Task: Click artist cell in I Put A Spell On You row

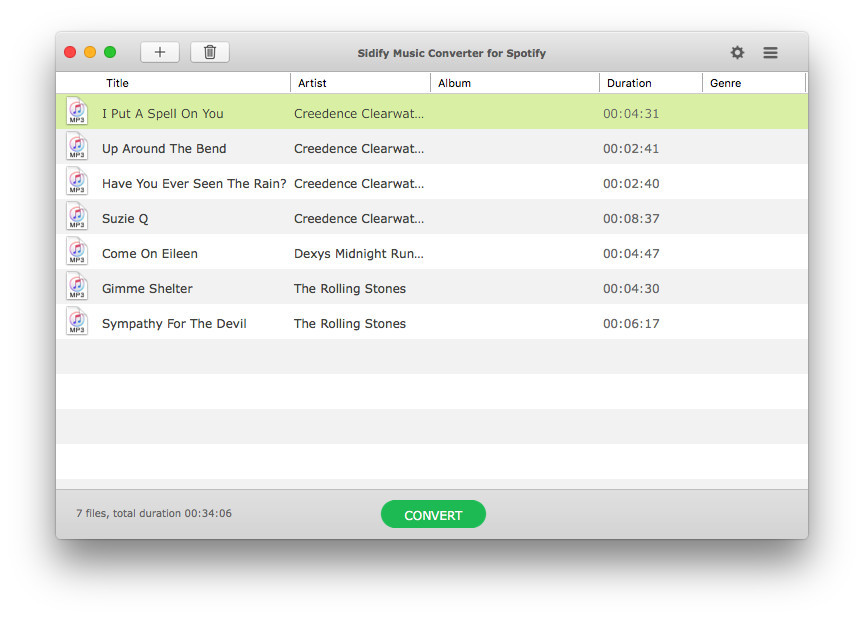Action: tap(359, 114)
